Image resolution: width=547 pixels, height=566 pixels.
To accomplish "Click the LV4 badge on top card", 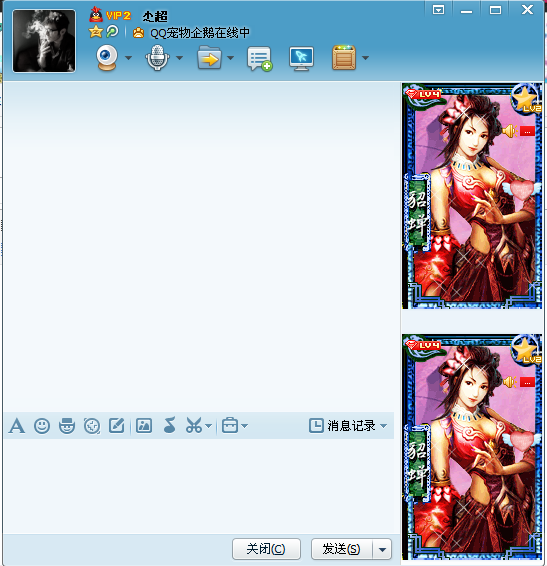I will point(423,95).
